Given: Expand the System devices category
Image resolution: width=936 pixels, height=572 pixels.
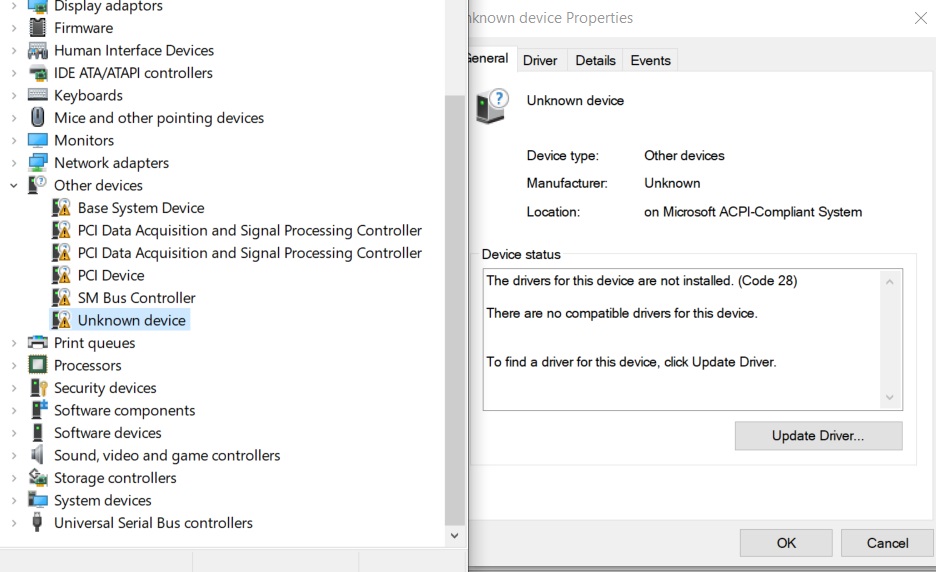Looking at the screenshot, I should coord(14,500).
